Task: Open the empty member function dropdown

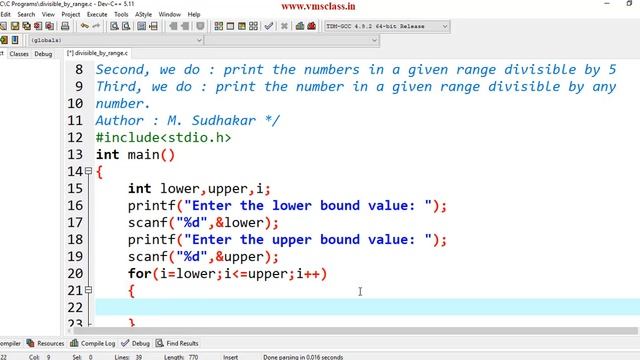Action: coord(292,40)
